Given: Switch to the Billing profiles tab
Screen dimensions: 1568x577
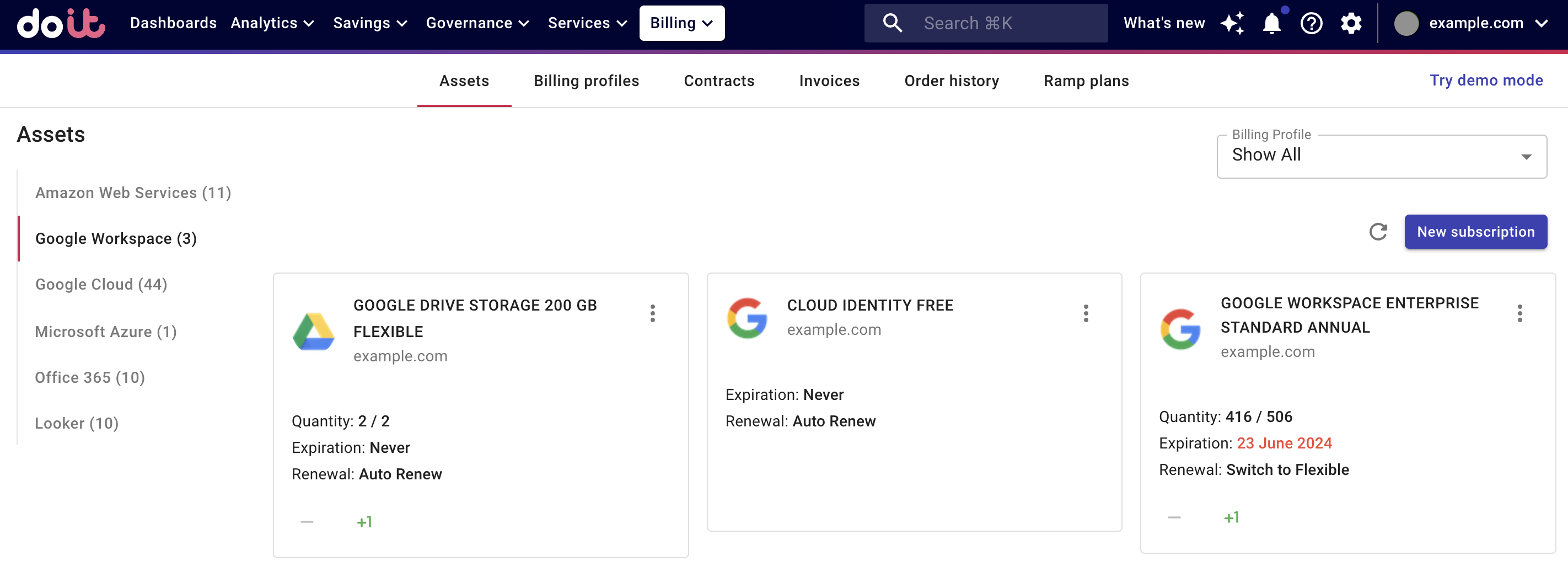Looking at the screenshot, I should tap(586, 81).
